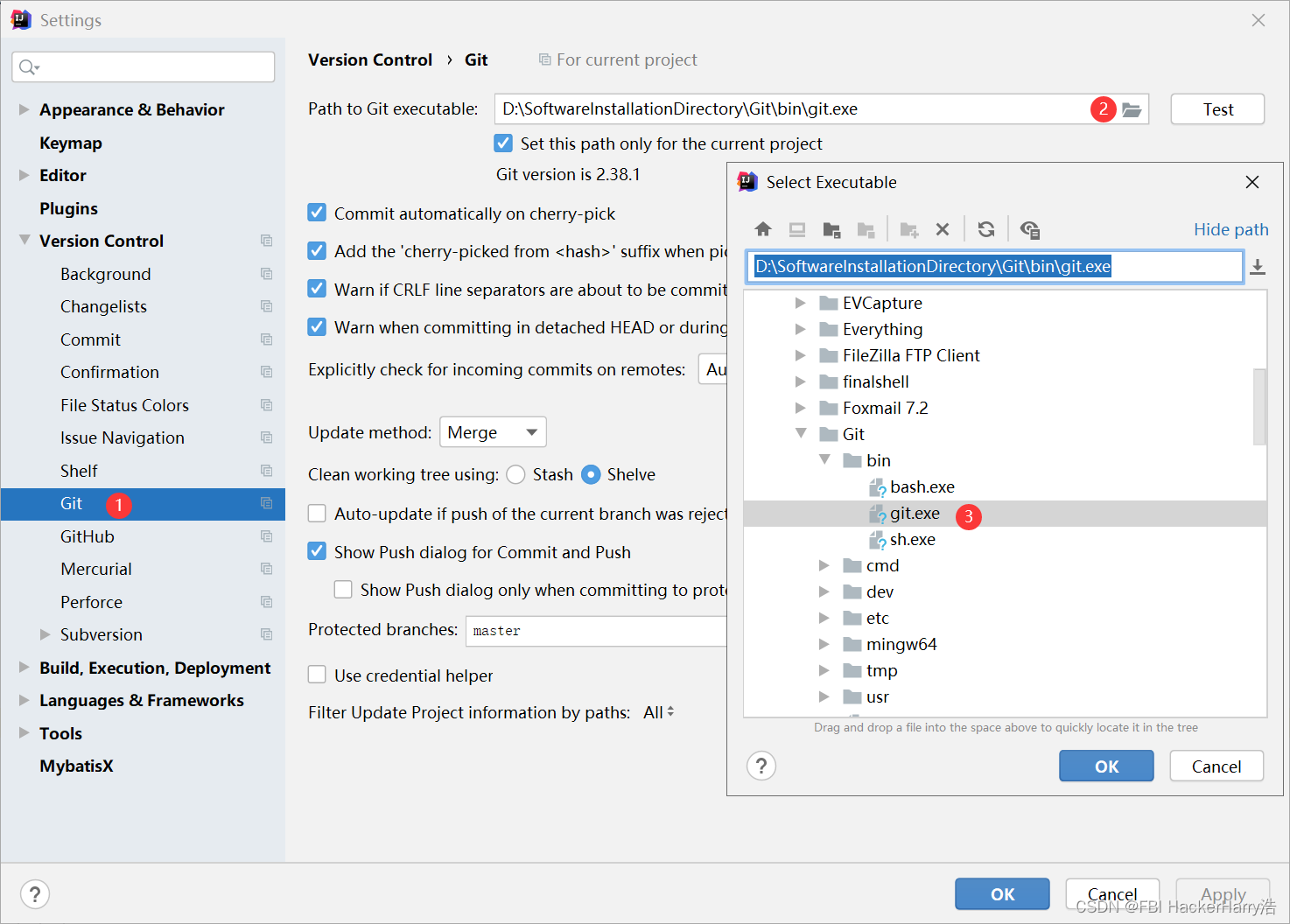1290x924 pixels.
Task: Click the settings search input field
Action: (x=144, y=67)
